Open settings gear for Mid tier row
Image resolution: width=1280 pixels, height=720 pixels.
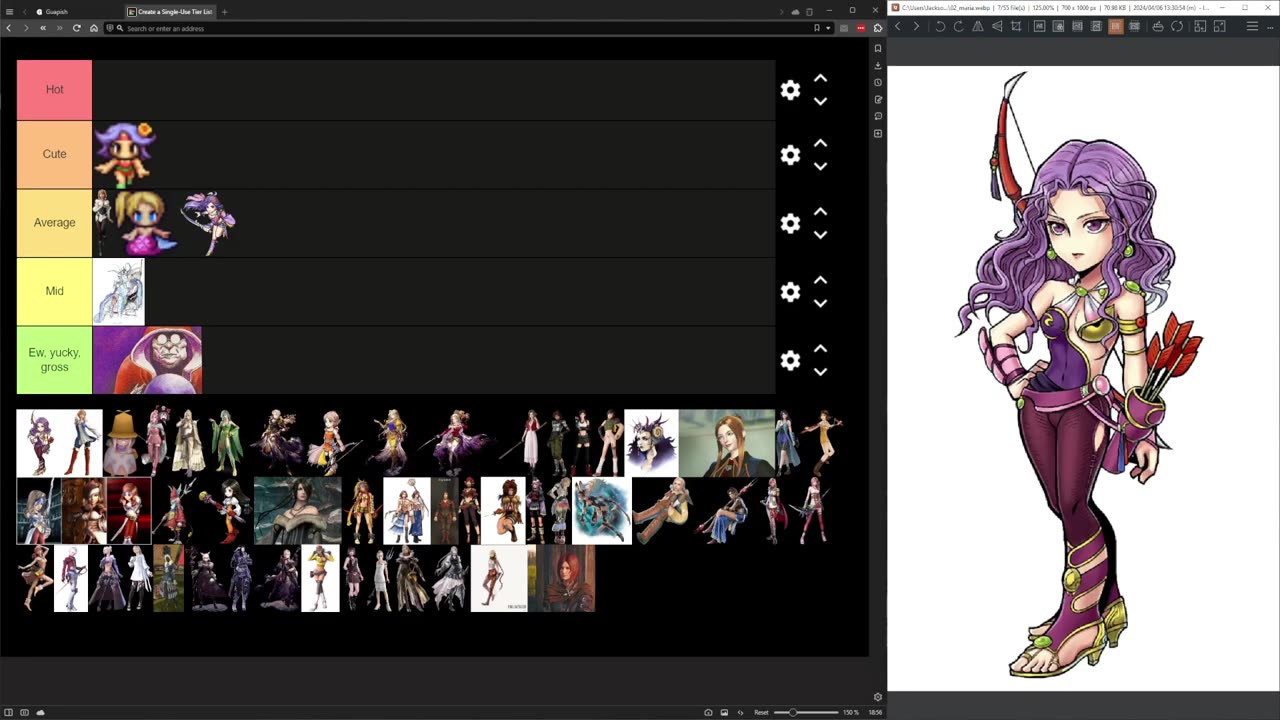pos(790,292)
